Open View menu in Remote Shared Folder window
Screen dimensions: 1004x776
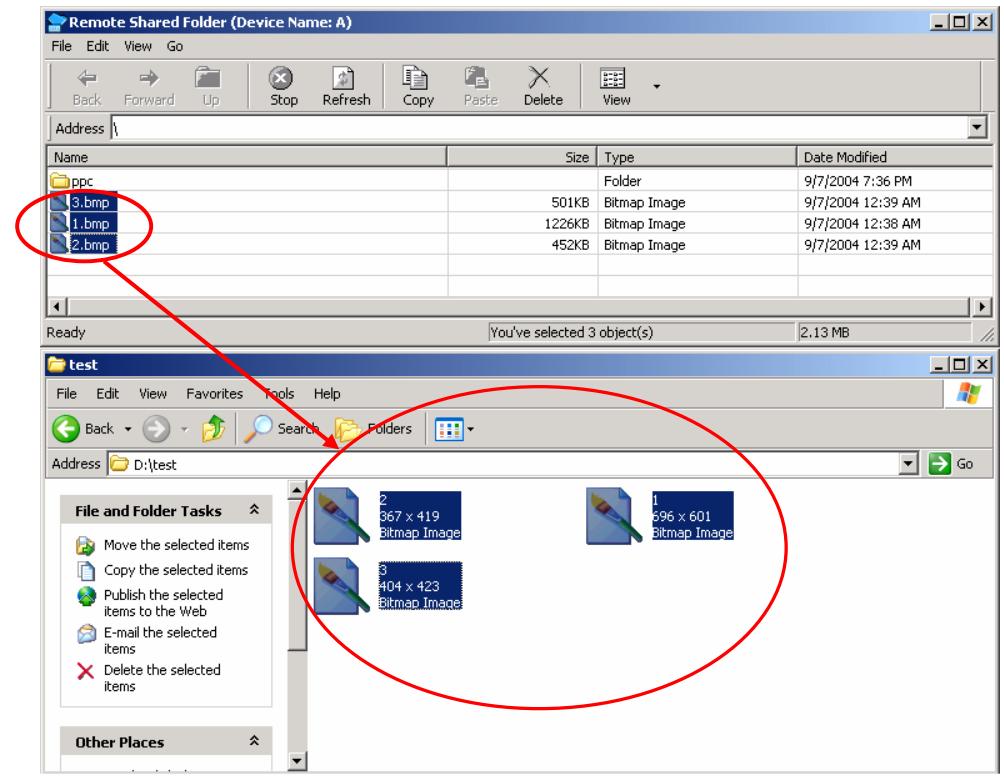point(138,46)
